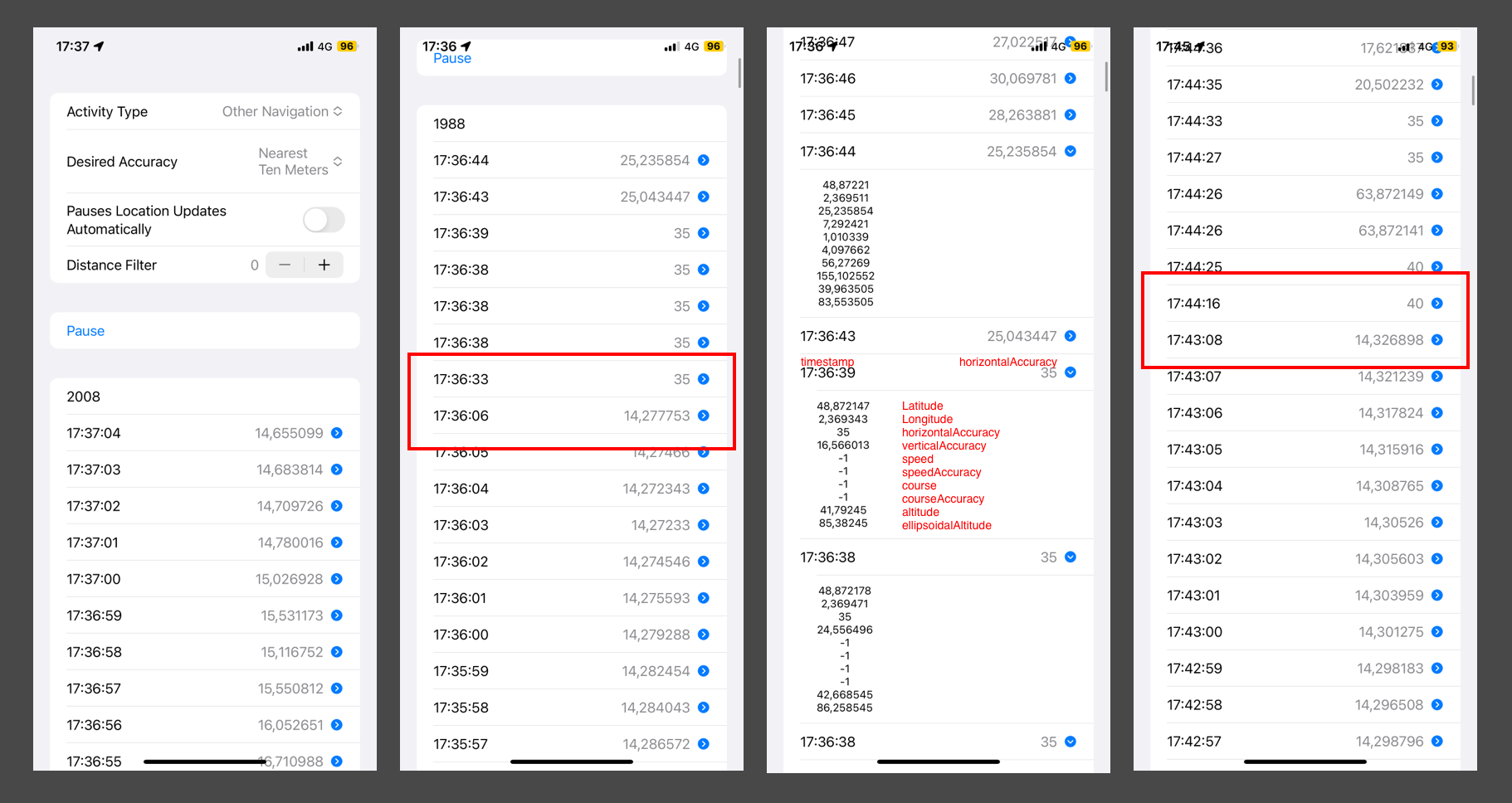Expand the 17:43:04 row details
Viewport: 1512px width, 803px height.
coord(1437,486)
